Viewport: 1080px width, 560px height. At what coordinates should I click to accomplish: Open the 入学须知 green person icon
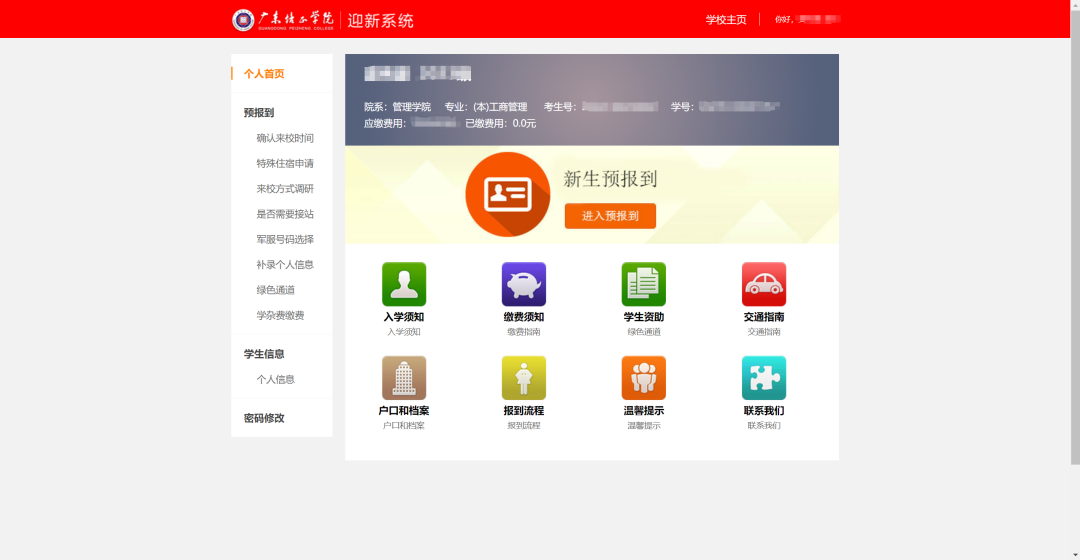(x=404, y=284)
